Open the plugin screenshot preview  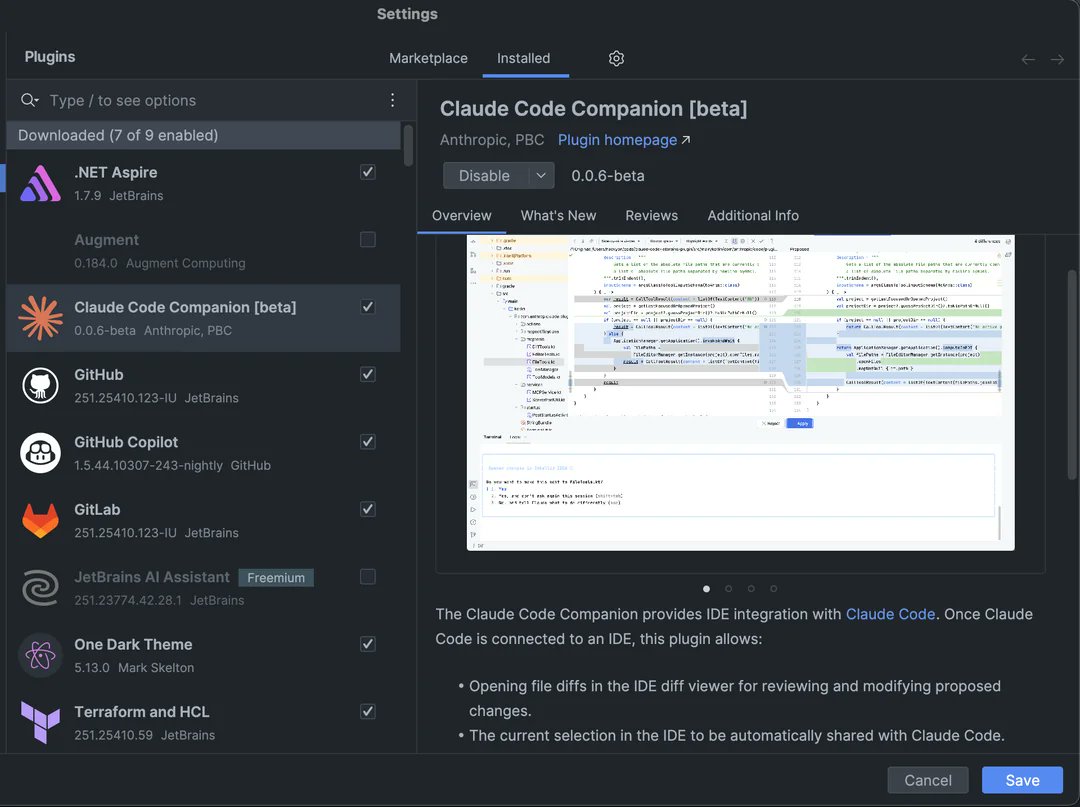pyautogui.click(x=740, y=392)
